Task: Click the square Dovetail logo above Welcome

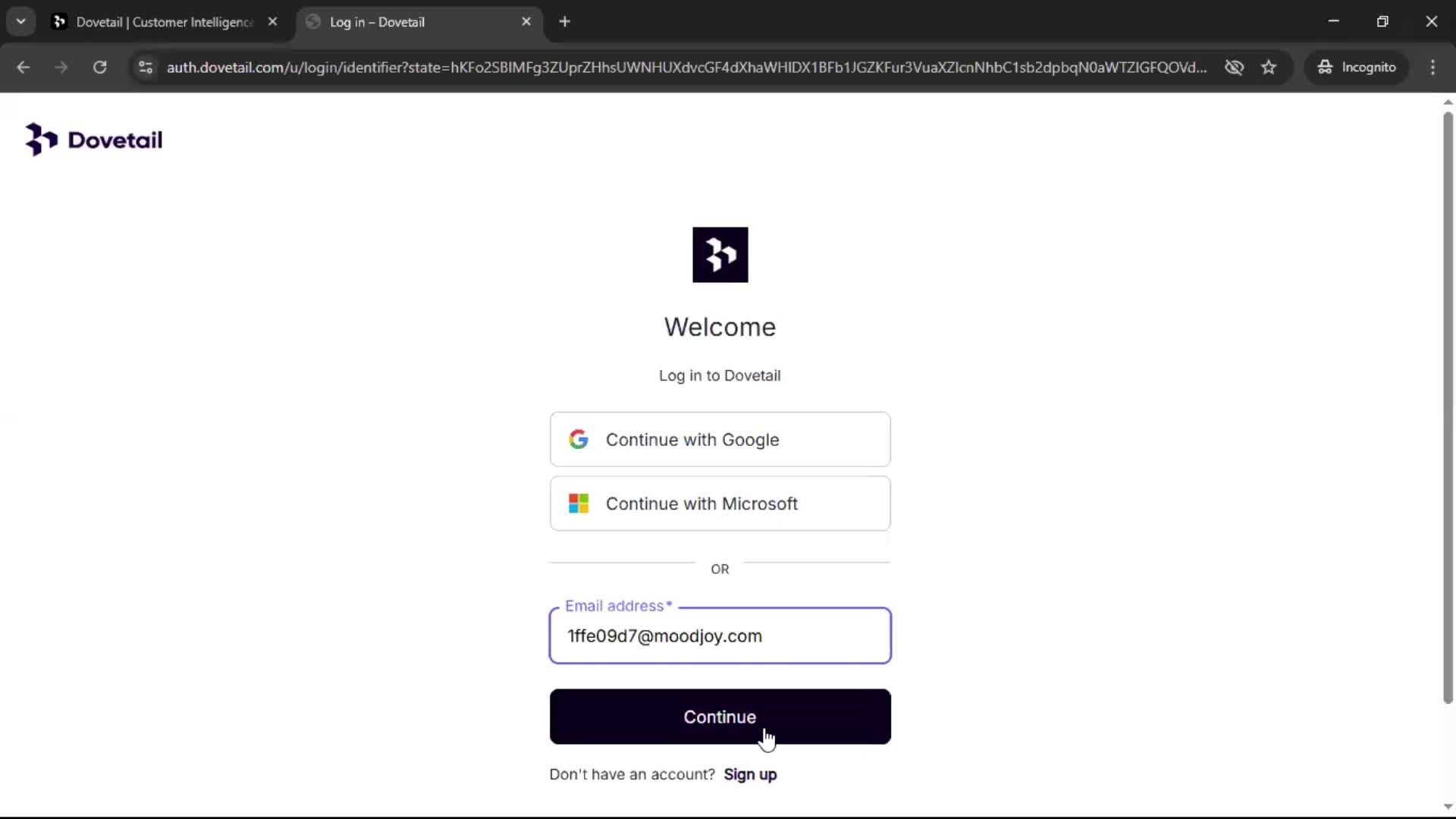Action: point(720,255)
